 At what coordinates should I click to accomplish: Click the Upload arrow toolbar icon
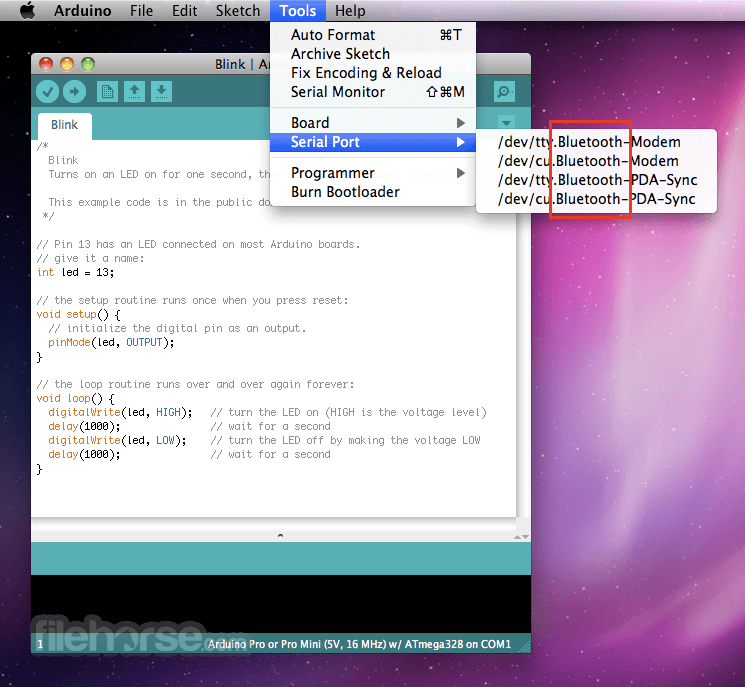click(75, 92)
